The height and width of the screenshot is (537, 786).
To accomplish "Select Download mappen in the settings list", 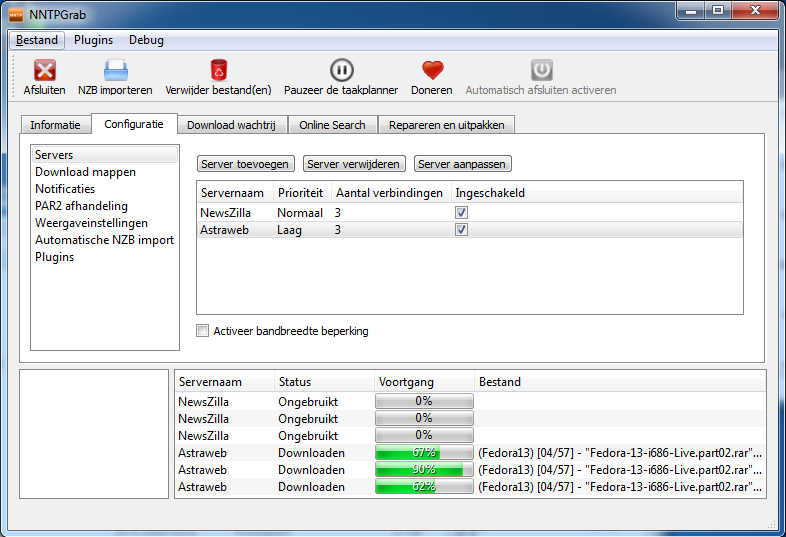I will click(85, 172).
